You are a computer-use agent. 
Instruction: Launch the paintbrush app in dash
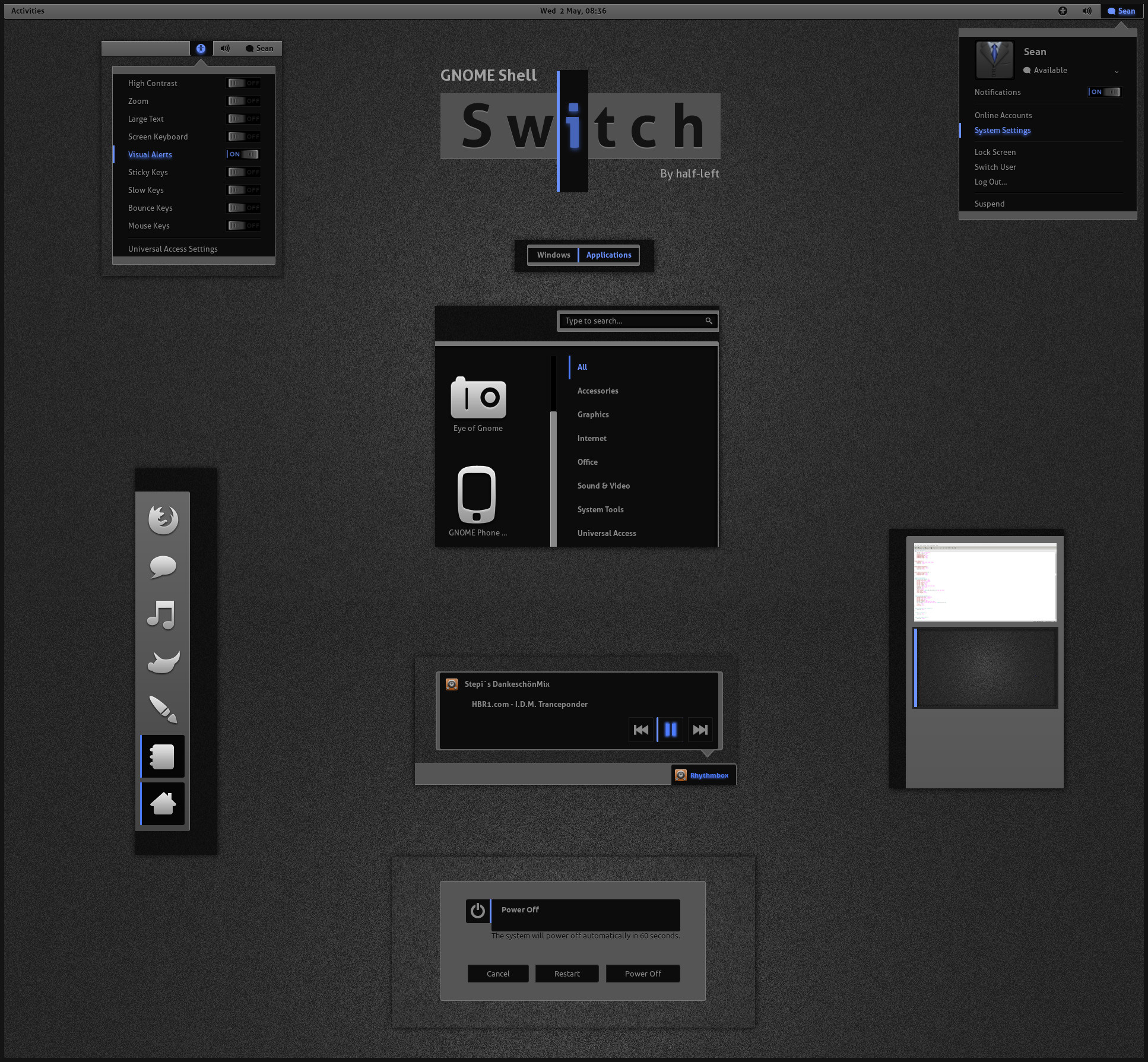[163, 709]
